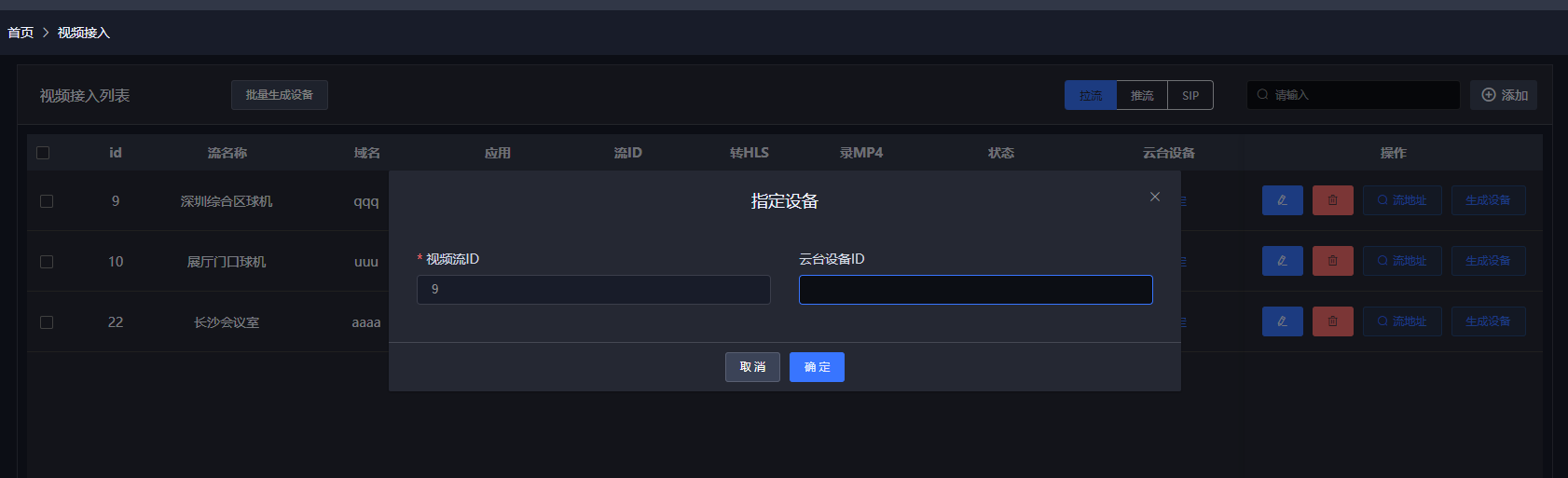Click 流地址 button for row 22
This screenshot has width=1568, height=478.
pos(1402,321)
